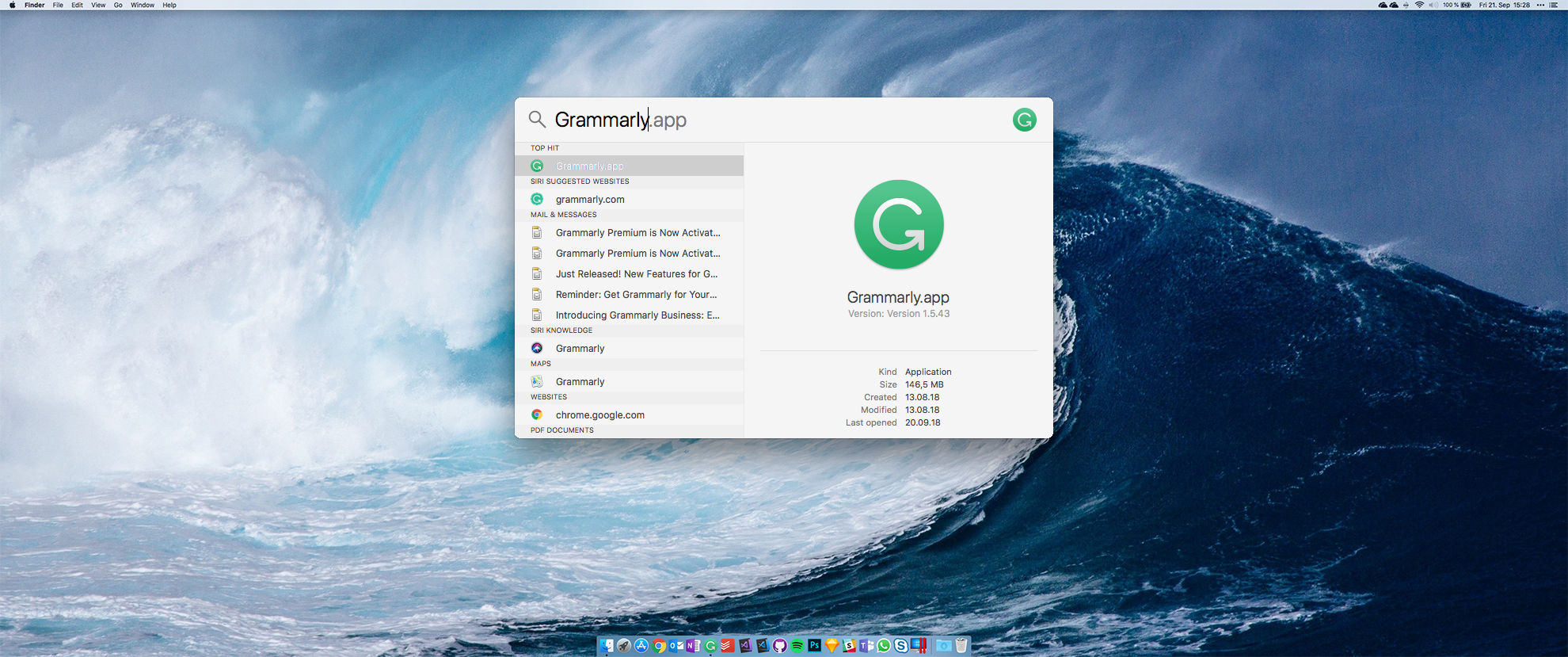
Task: Click 'Version: Version 1.5.43' text
Action: coord(899,314)
